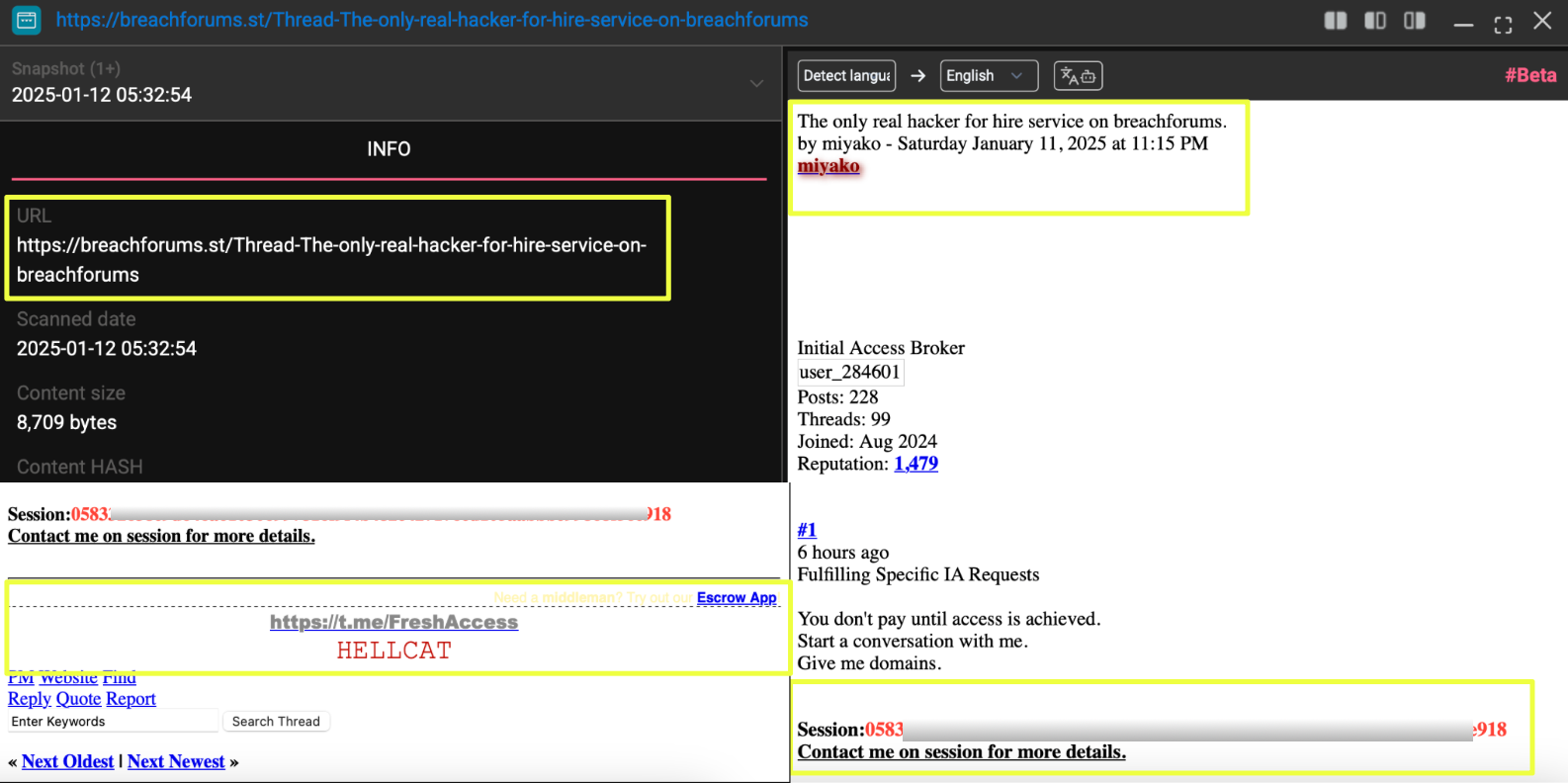Click the app window icon beside the URL
Image resolution: width=1568 pixels, height=783 pixels.
[x=27, y=20]
